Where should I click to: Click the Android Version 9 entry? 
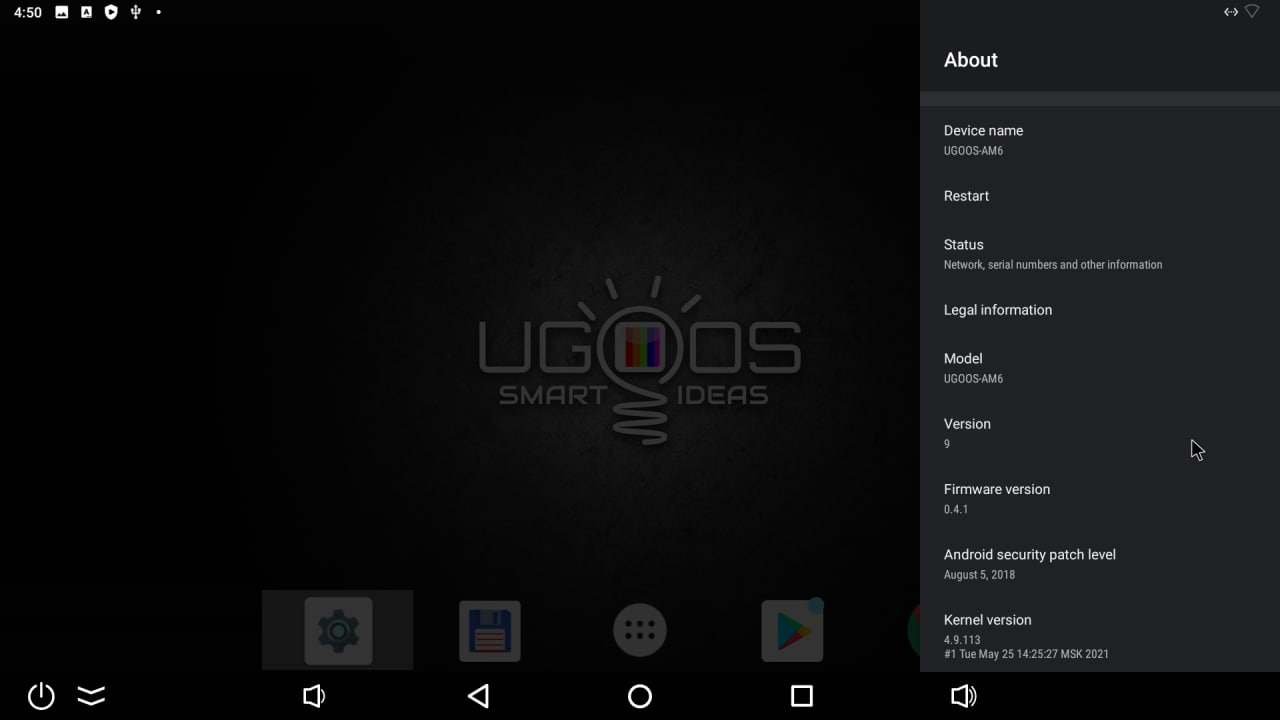click(x=1100, y=433)
